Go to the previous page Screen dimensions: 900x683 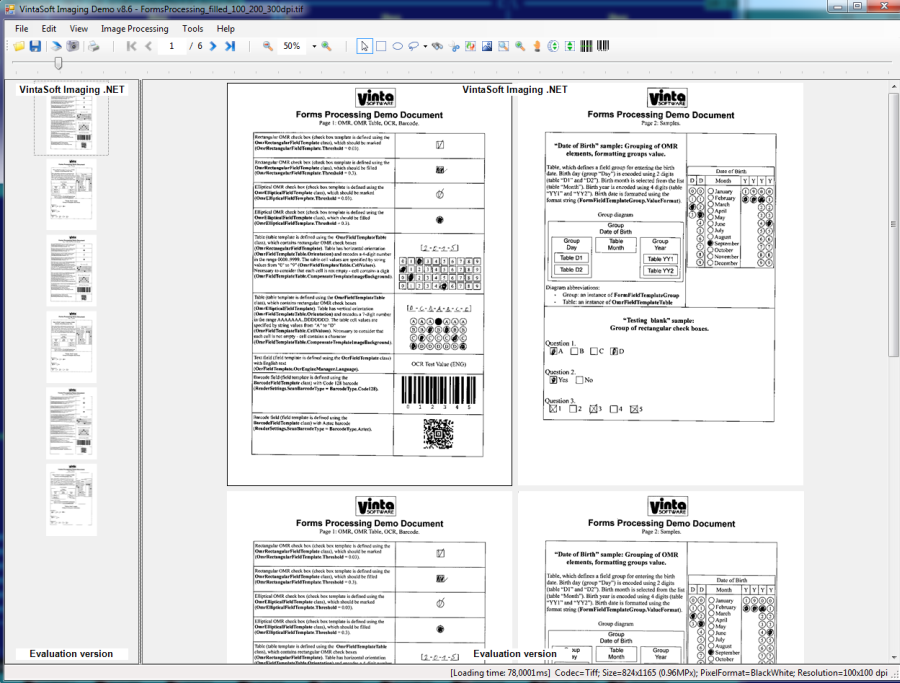coord(148,46)
